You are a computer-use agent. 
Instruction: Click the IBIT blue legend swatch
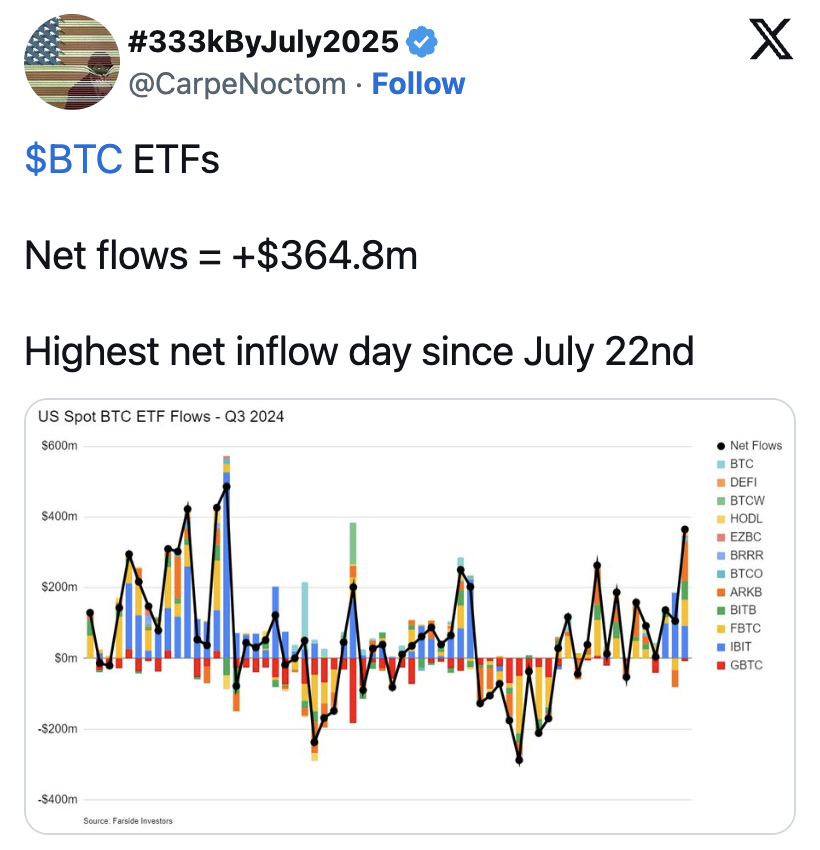(x=721, y=647)
